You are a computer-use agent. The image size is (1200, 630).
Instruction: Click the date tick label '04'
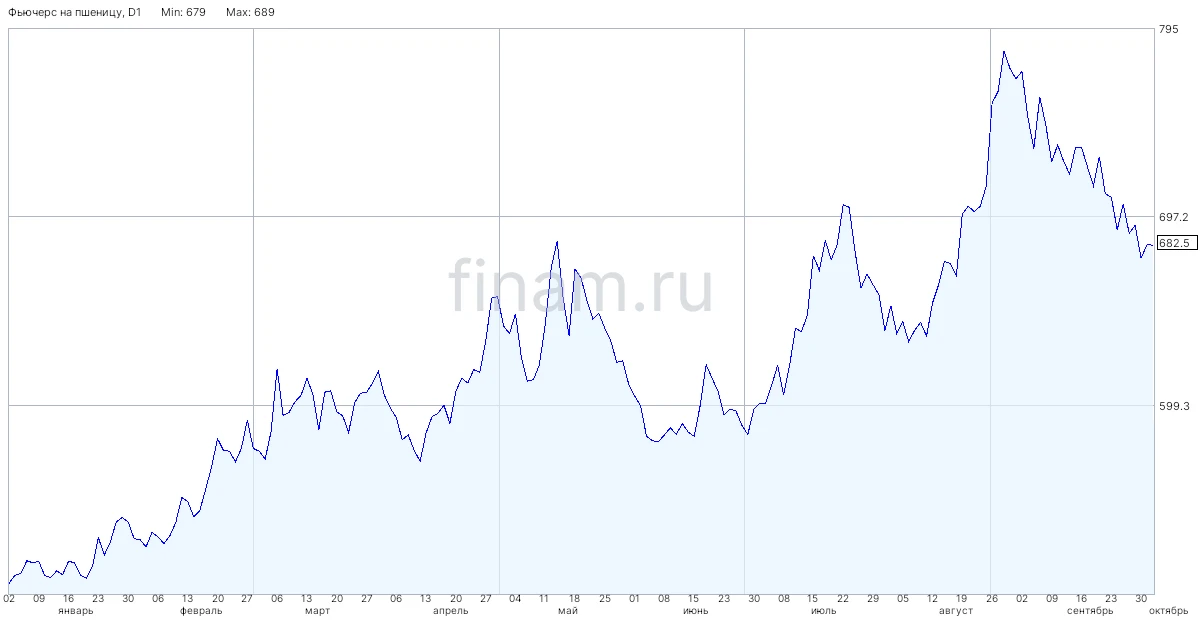(x=515, y=599)
